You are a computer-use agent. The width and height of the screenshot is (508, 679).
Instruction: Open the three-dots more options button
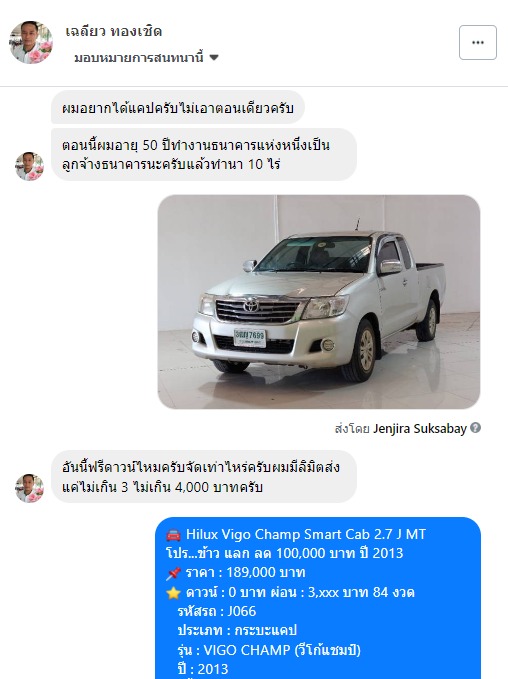pyautogui.click(x=478, y=42)
